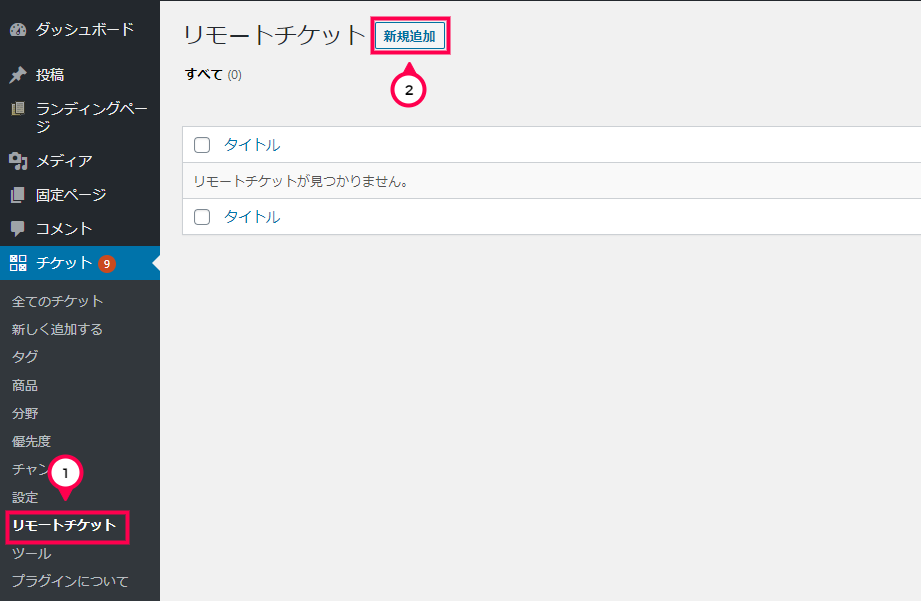Viewport: 921px width, 601px height.
Task: Open プラグインについて submenu item
Action: click(x=70, y=581)
